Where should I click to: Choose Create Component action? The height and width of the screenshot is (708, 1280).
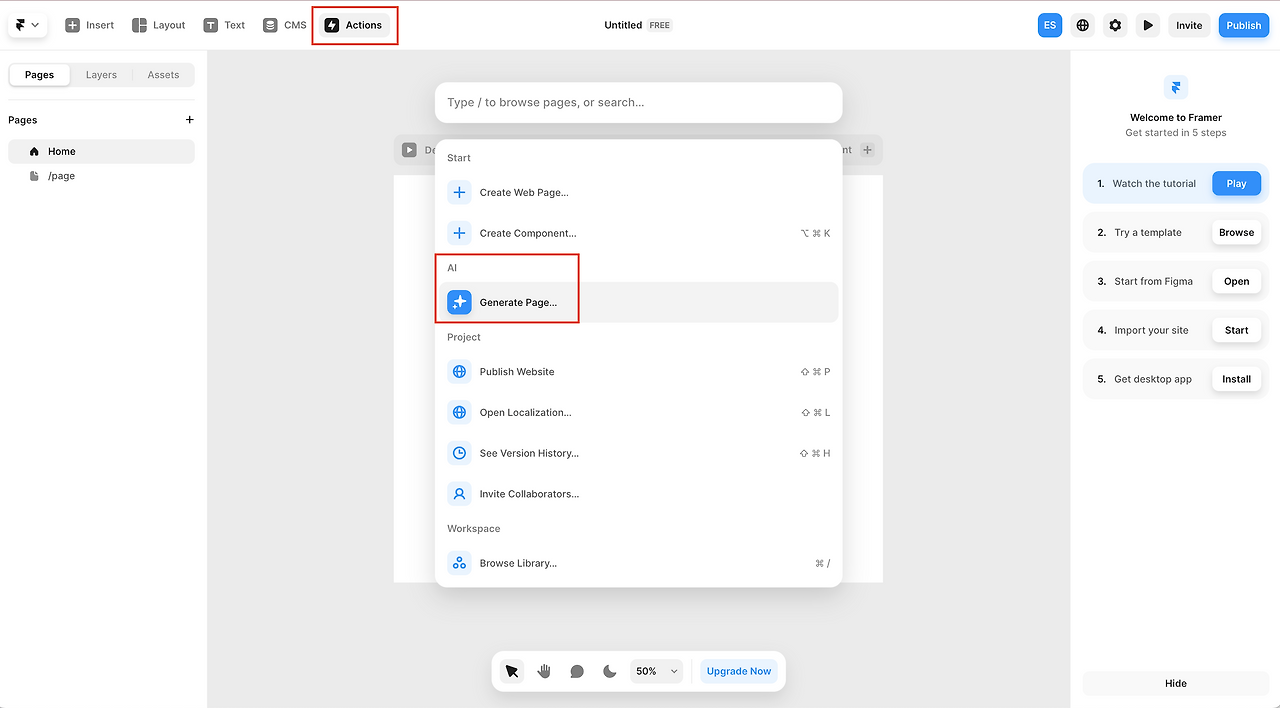(638, 233)
